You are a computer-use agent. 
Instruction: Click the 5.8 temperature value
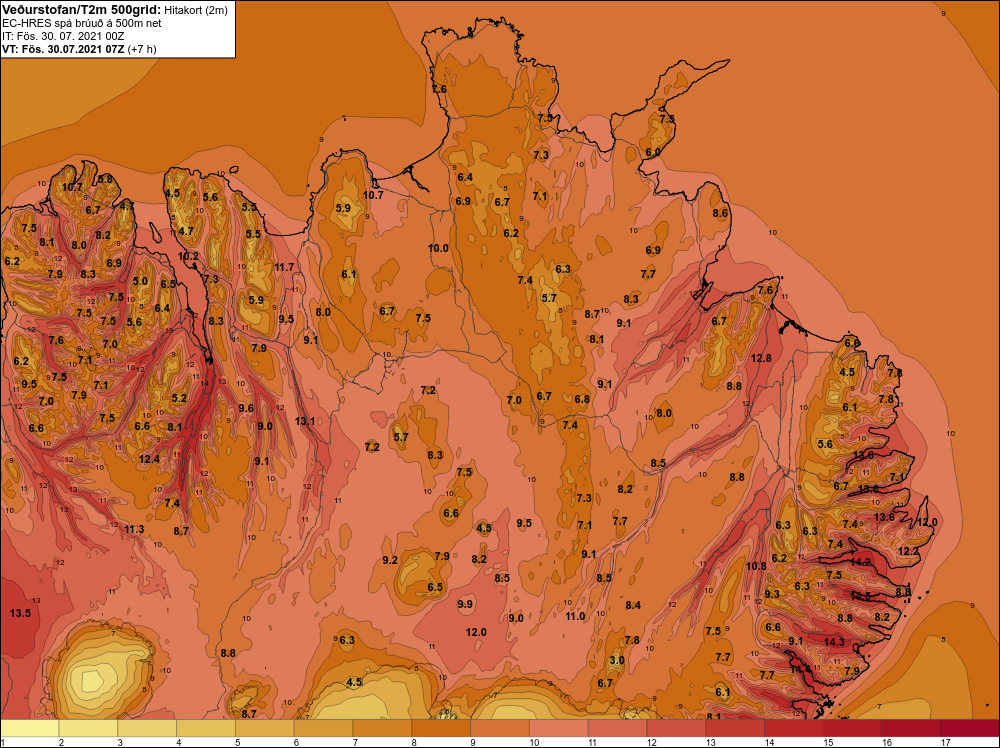tap(105, 179)
